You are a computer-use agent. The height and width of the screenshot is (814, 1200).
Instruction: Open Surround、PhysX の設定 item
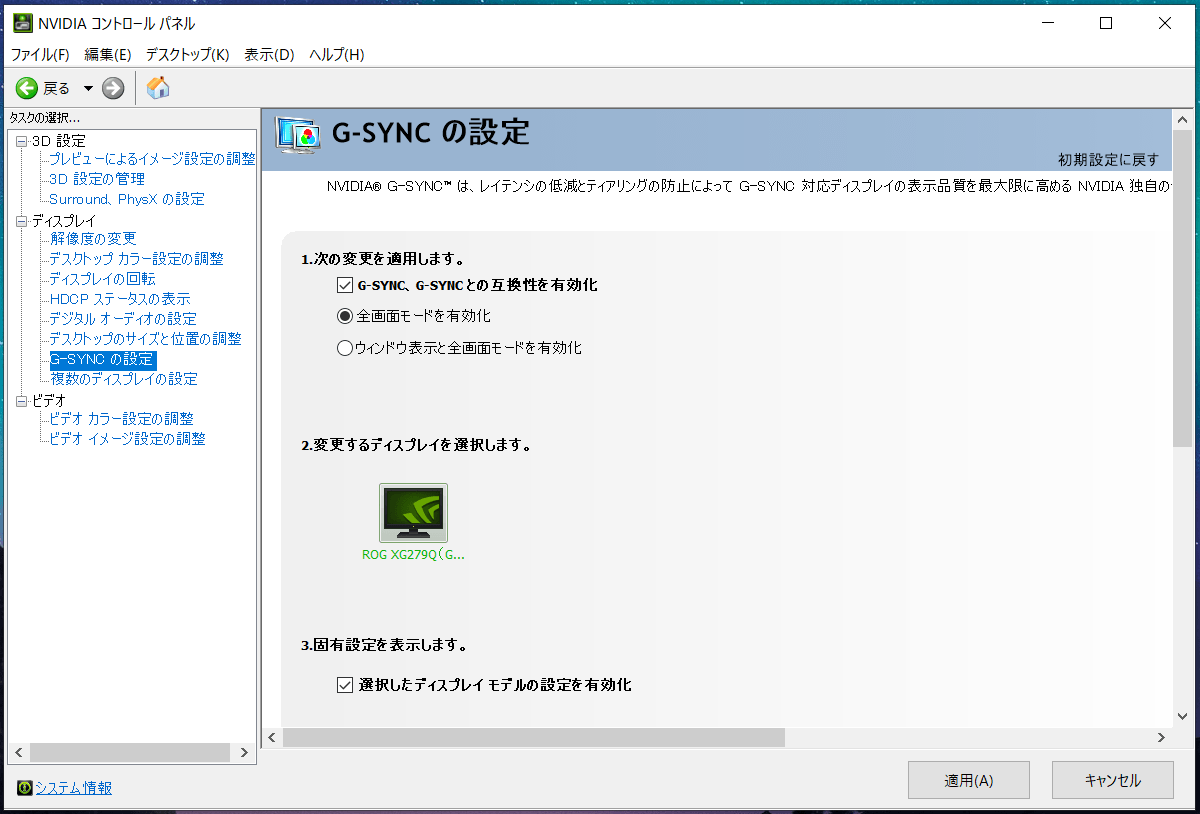coord(127,199)
